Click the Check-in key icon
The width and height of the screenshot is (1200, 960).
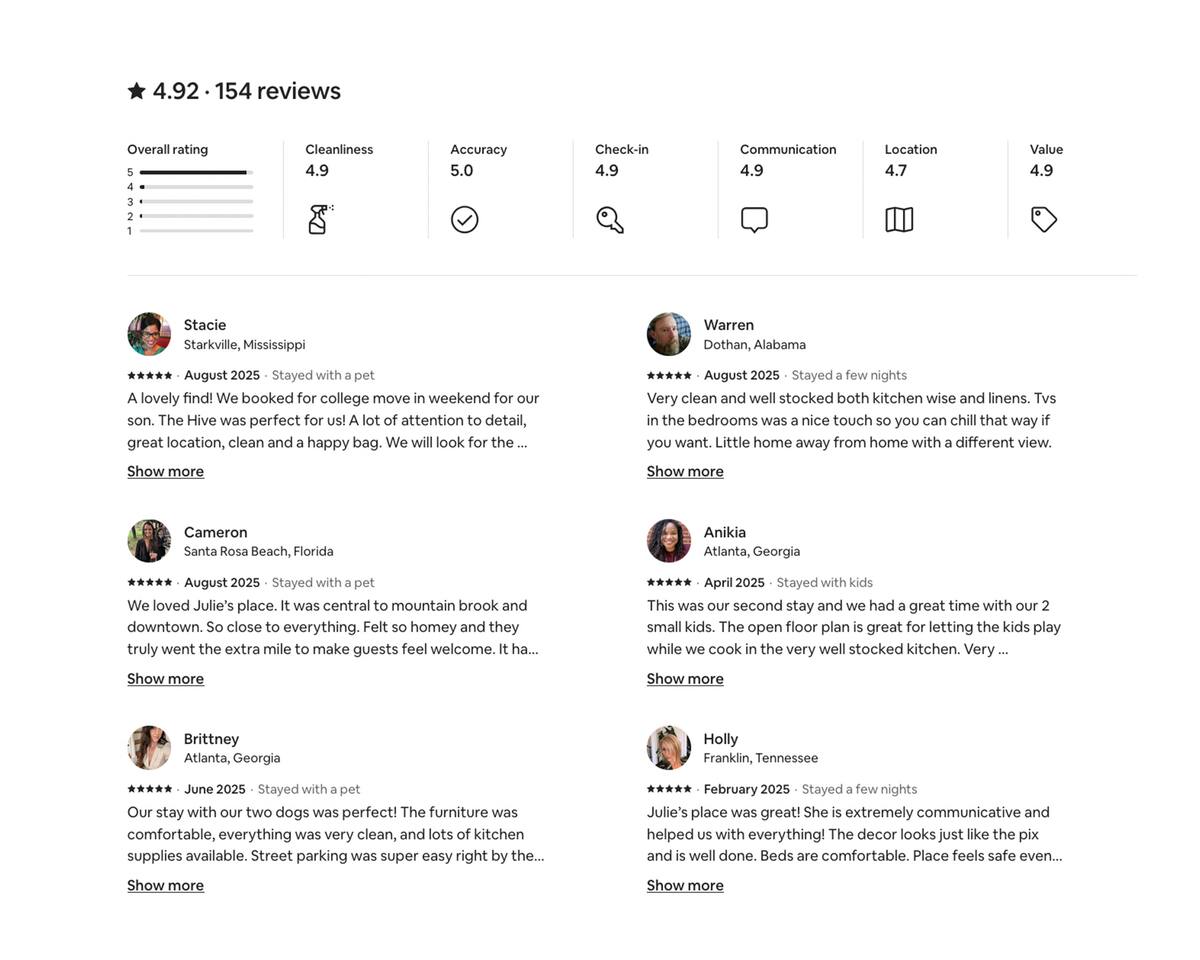(x=610, y=219)
